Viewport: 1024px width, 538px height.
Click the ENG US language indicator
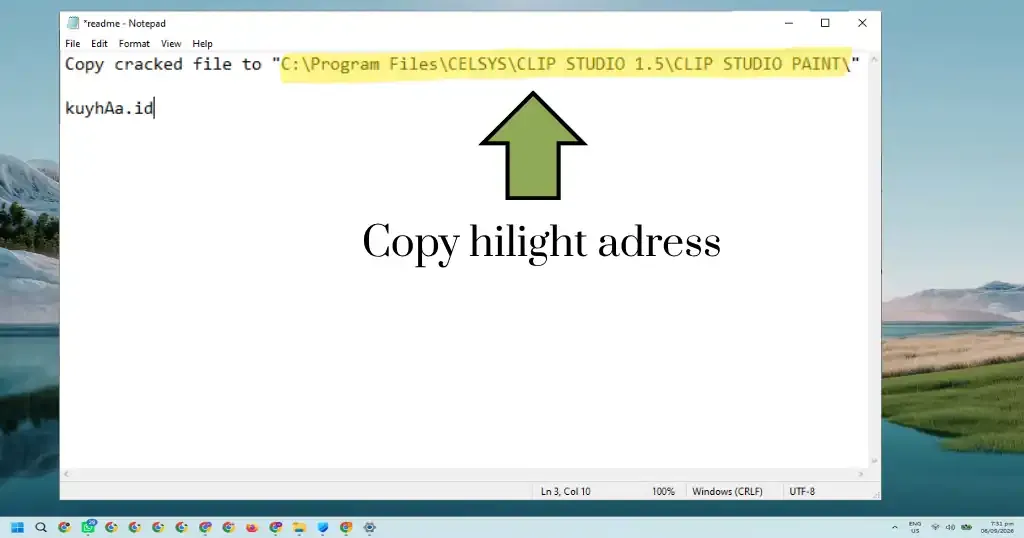tap(915, 528)
